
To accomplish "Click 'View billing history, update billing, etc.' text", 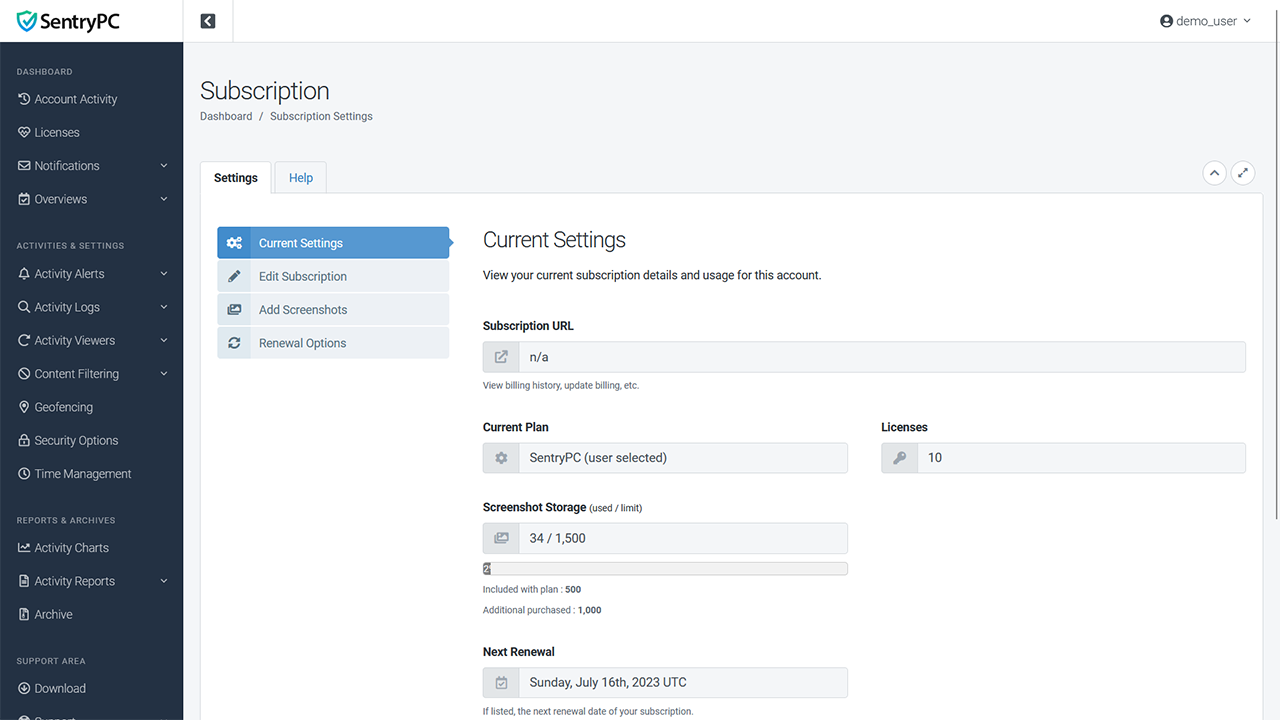I will coord(561,385).
